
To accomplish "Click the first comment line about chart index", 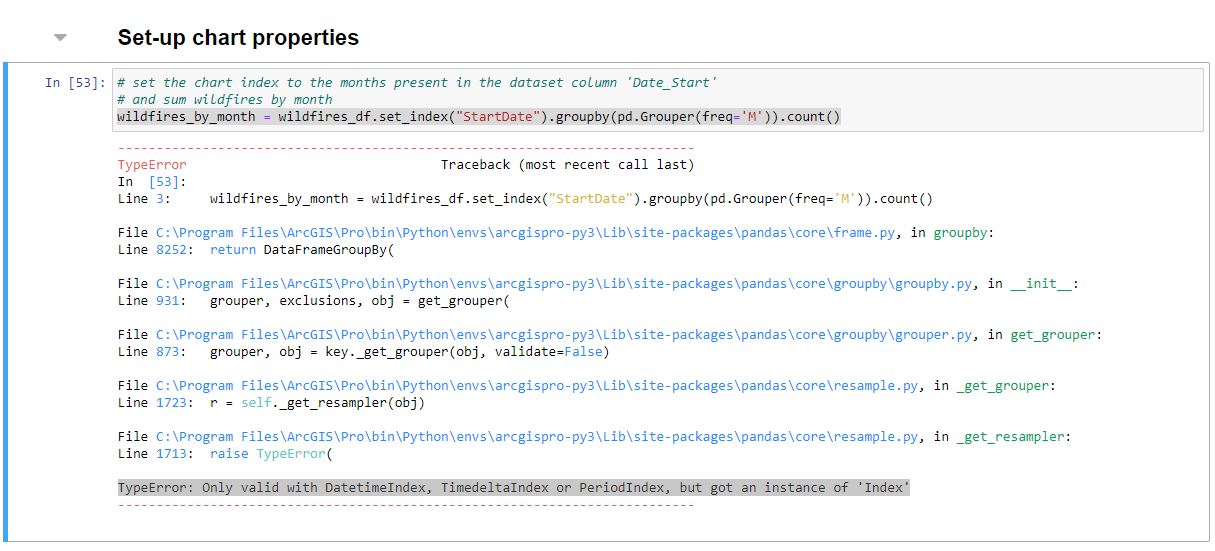I will (x=416, y=83).
